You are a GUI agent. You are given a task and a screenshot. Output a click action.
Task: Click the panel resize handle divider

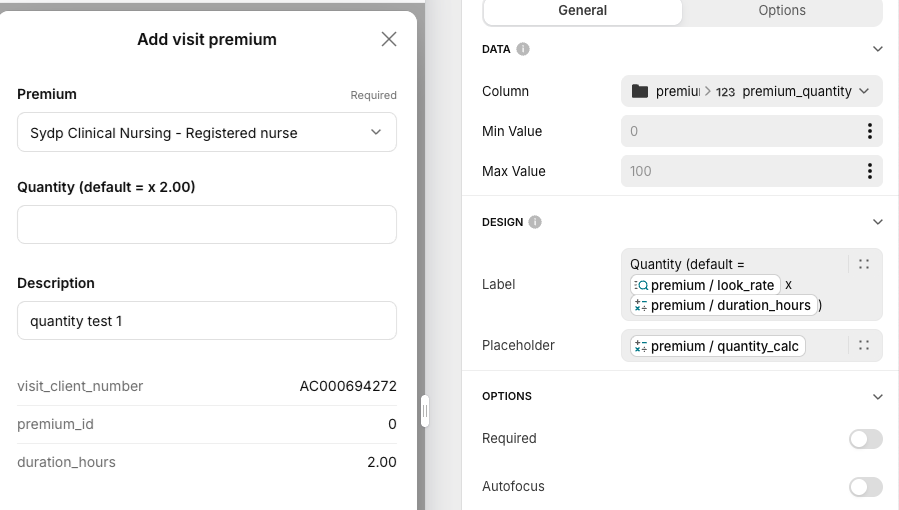click(425, 411)
